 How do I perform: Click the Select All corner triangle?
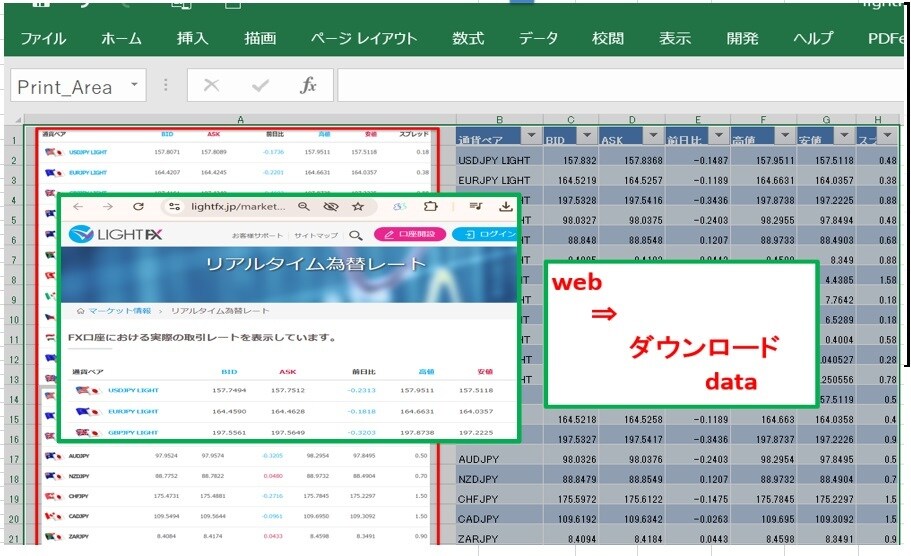[x=18, y=120]
